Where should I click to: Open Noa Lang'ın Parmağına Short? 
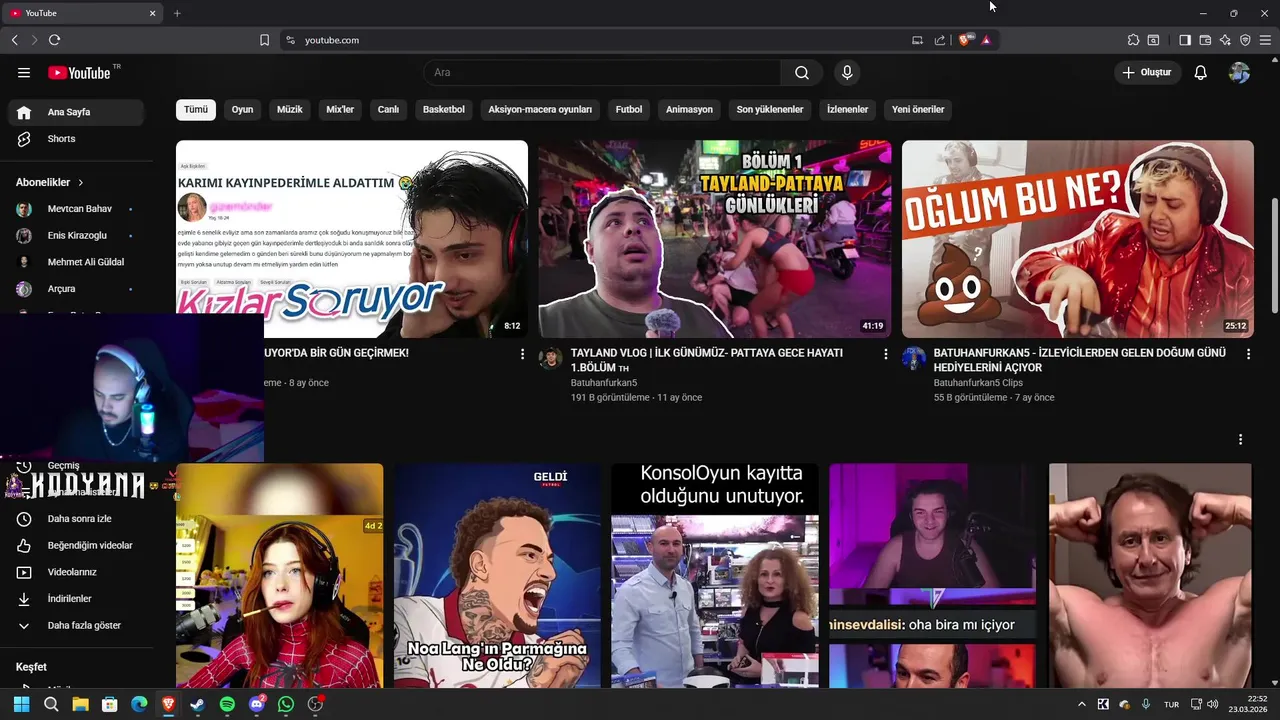tap(497, 575)
